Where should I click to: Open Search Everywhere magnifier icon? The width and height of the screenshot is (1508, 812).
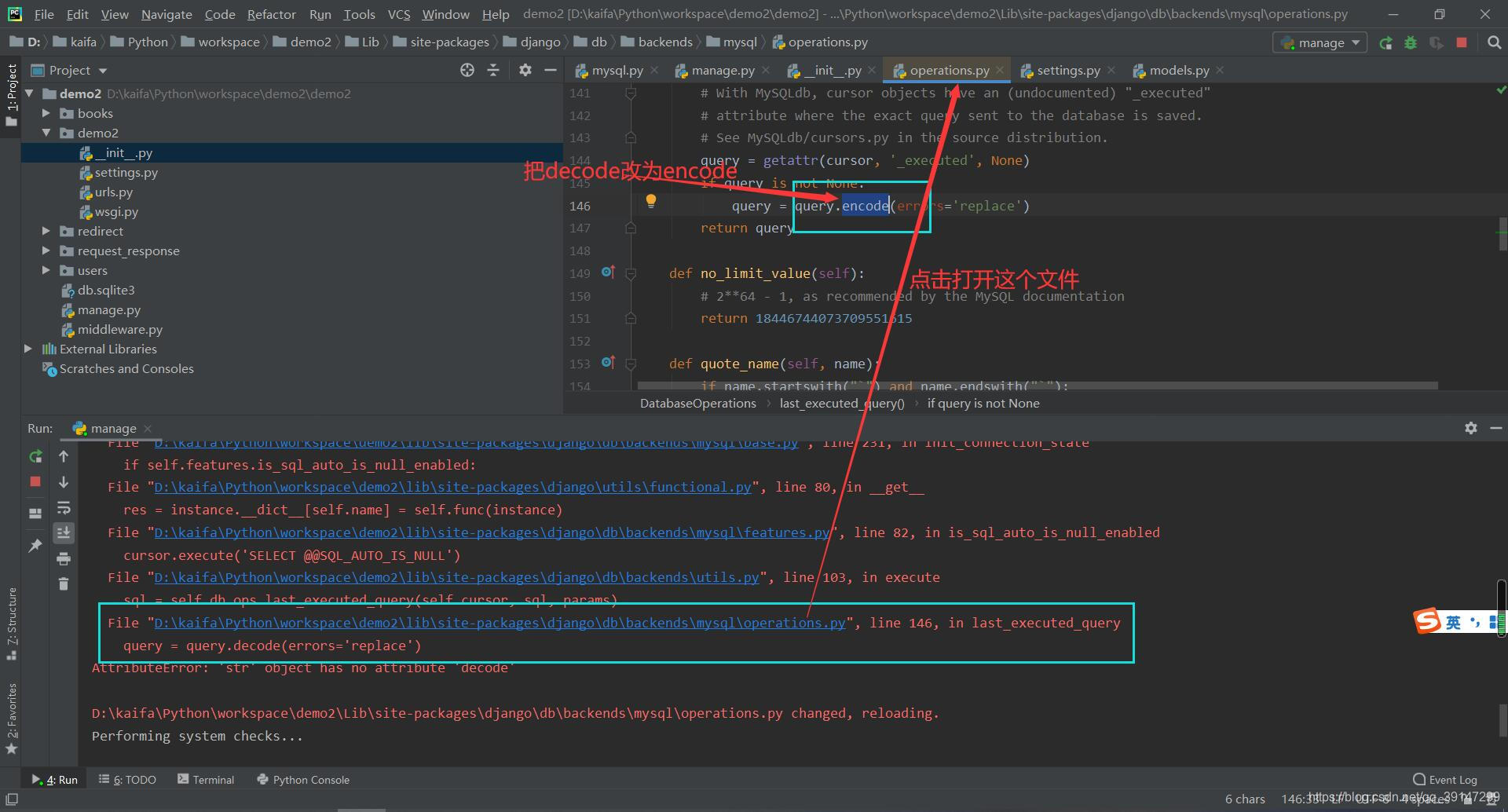(x=1494, y=42)
